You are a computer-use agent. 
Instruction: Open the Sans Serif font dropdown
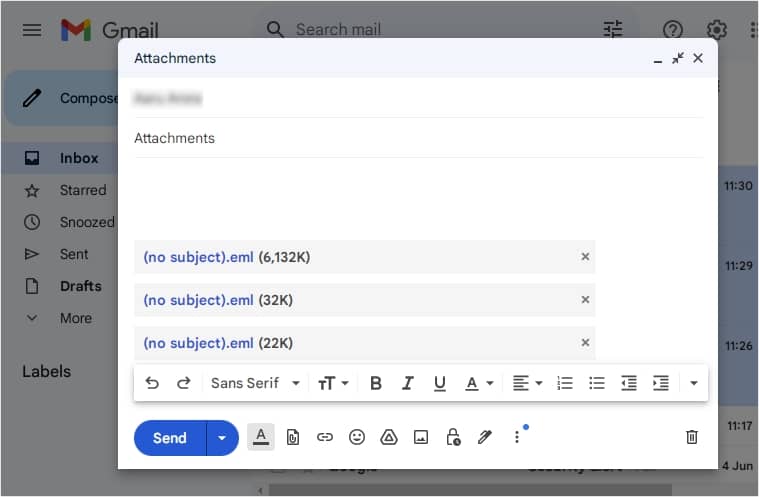click(x=255, y=383)
